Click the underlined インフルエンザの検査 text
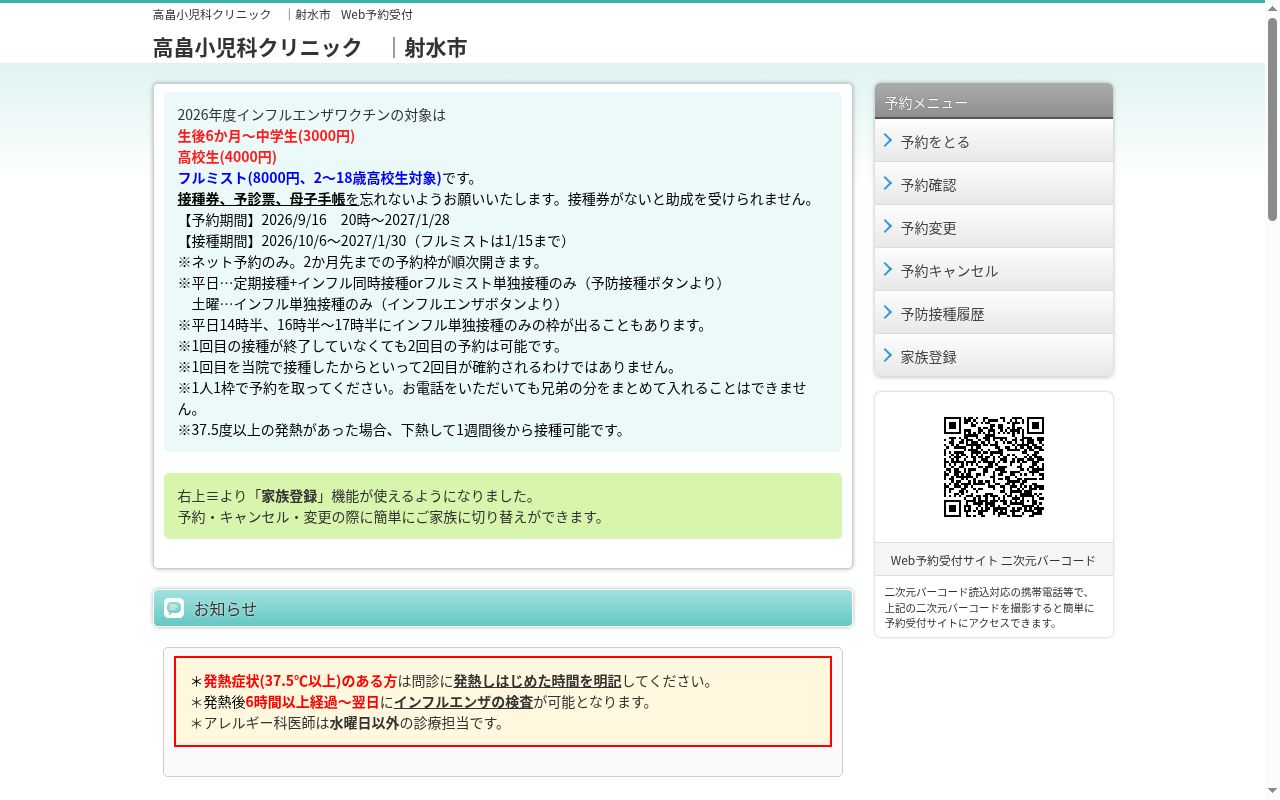Image resolution: width=1280 pixels, height=800 pixels. pyautogui.click(x=463, y=702)
